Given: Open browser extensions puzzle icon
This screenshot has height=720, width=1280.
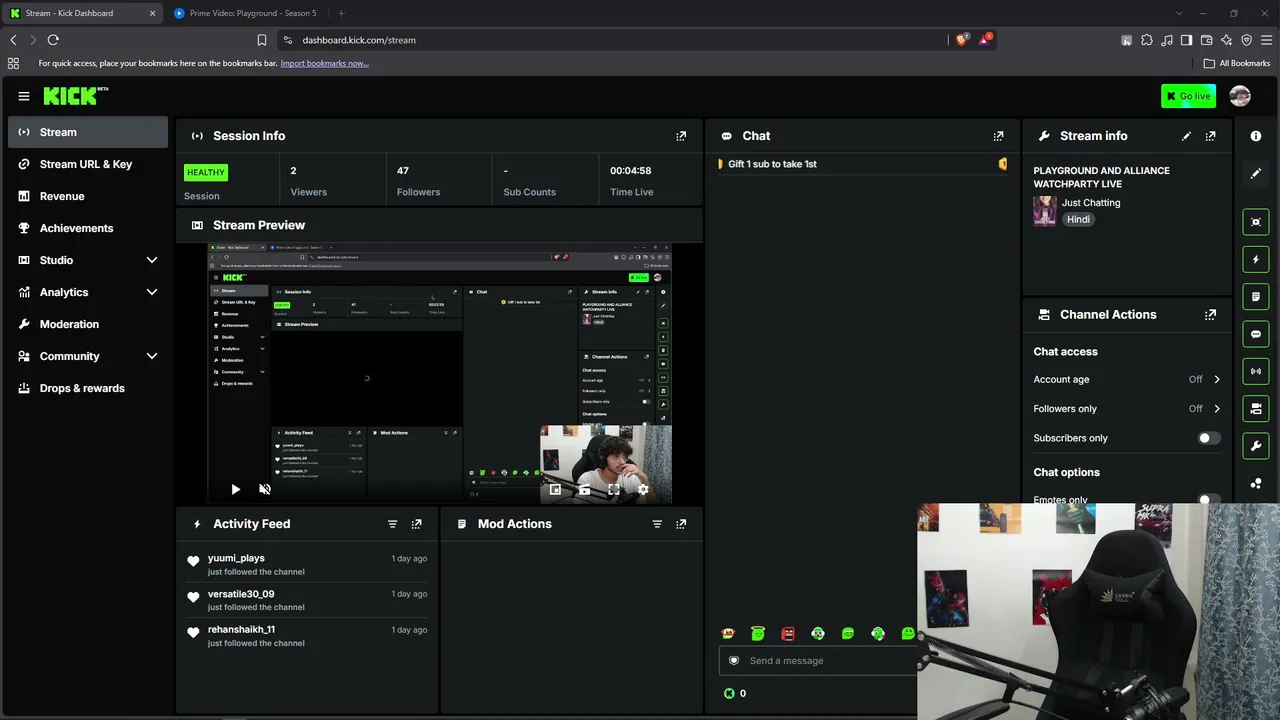Looking at the screenshot, I should pyautogui.click(x=1147, y=40).
